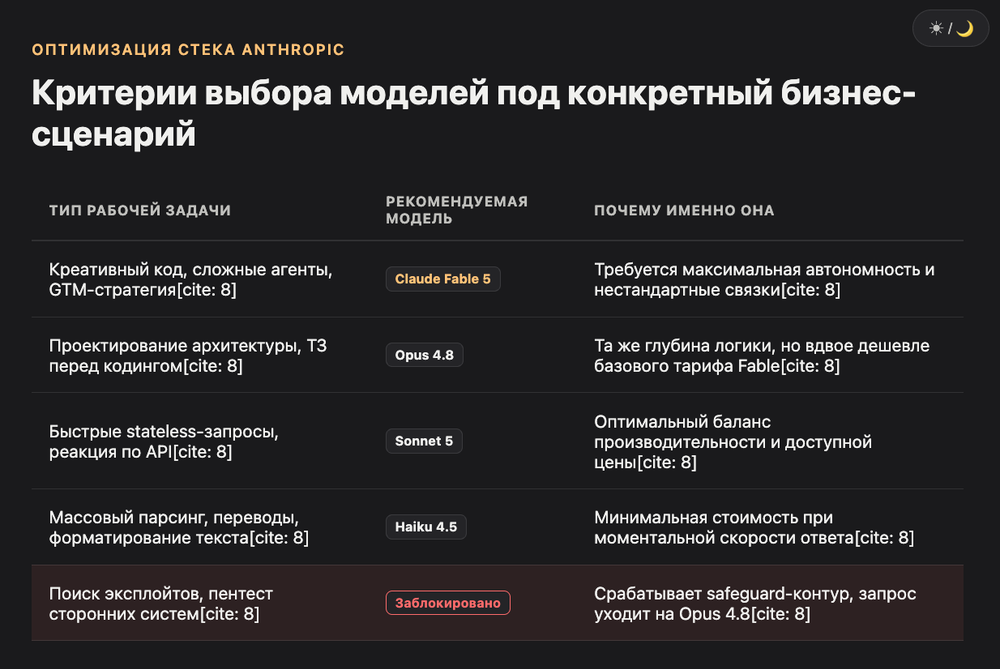1000x669 pixels.
Task: Click text Та же глубина логики
Action: [761, 355]
